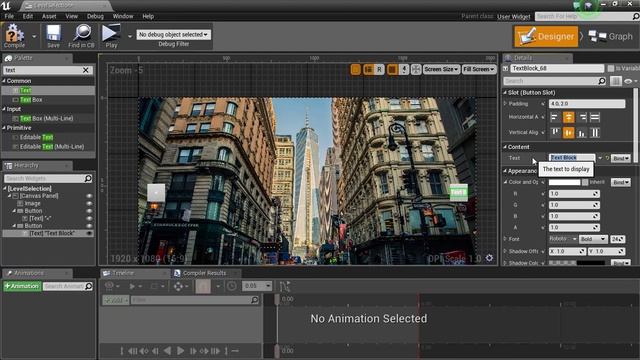Clear the Palette search with X
Viewport: 640px width, 360px height.
(x=86, y=70)
